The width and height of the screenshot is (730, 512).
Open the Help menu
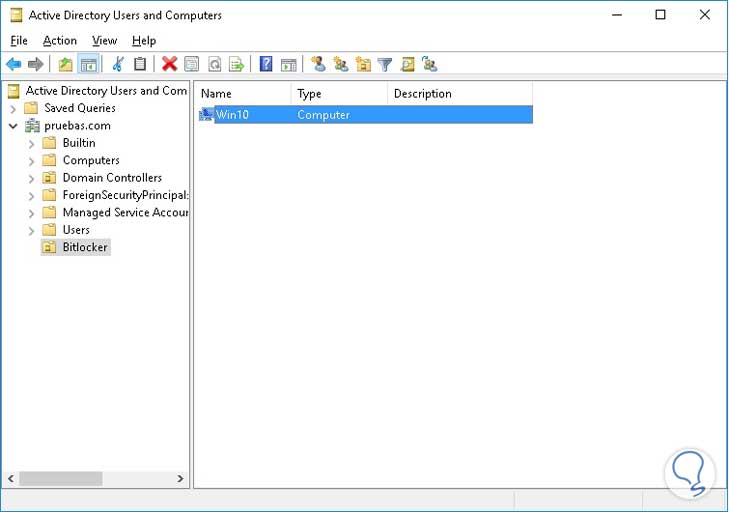144,40
